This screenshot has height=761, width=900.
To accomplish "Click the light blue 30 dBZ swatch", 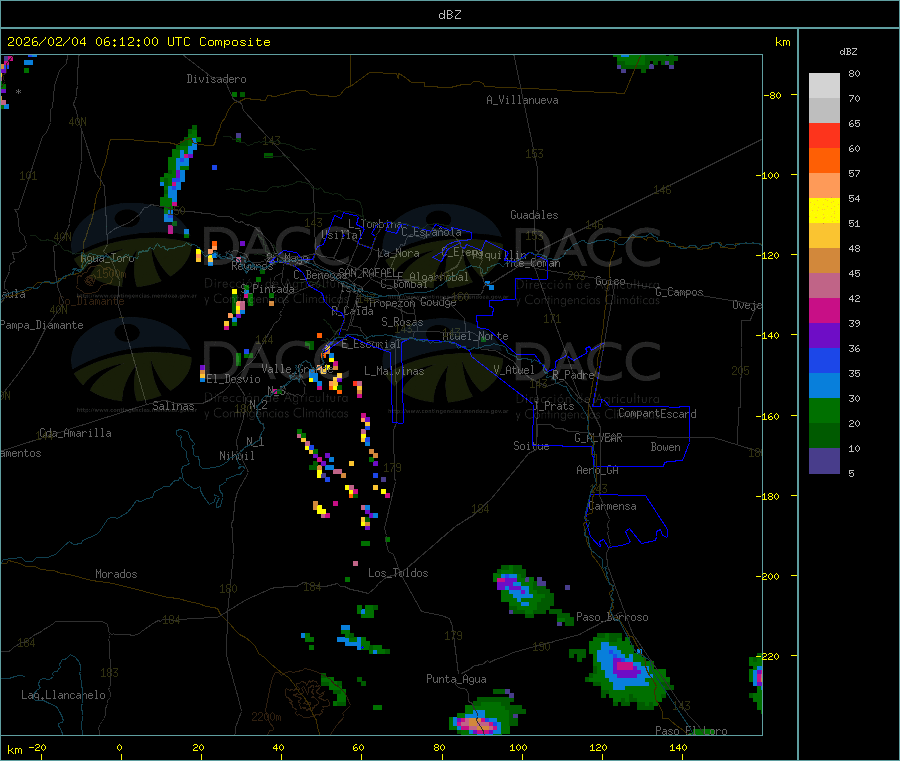I will [824, 386].
